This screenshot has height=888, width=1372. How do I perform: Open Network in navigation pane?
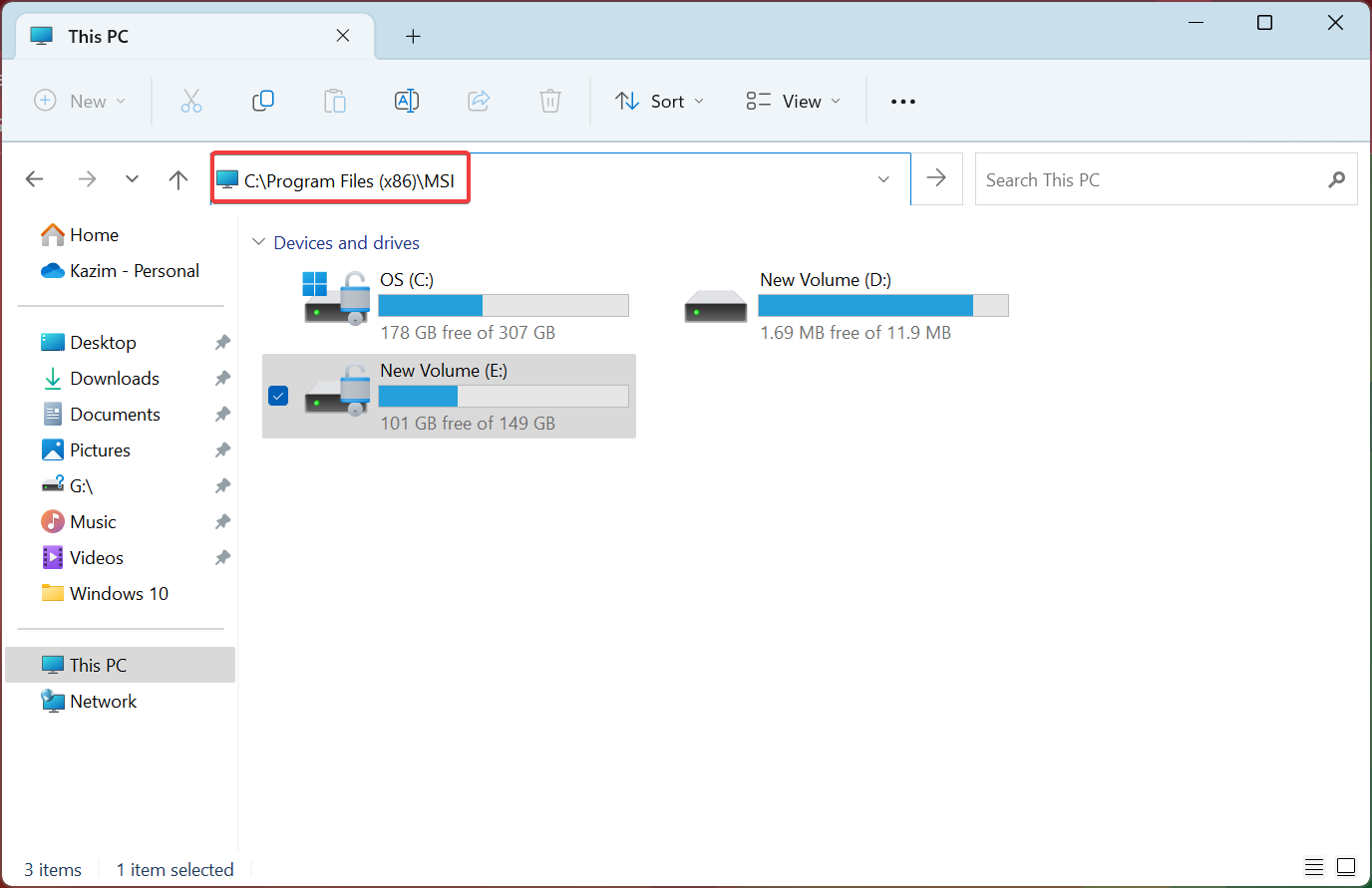pos(89,702)
